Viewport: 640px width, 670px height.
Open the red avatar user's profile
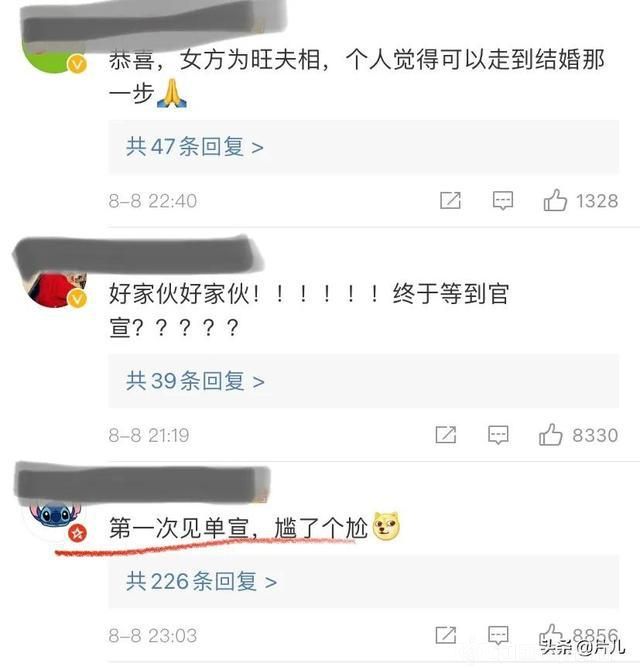[x=55, y=289]
